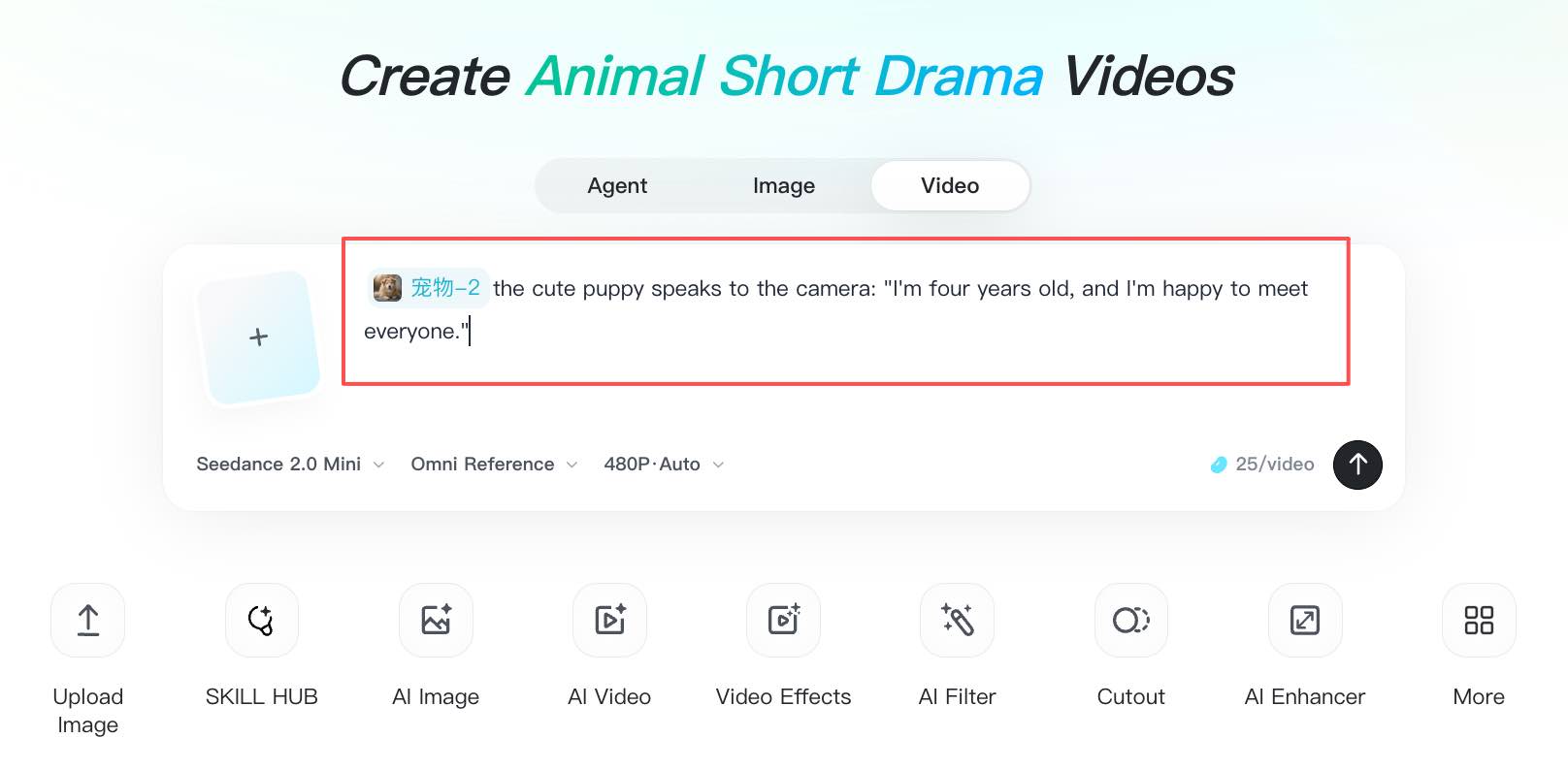The width and height of the screenshot is (1568, 770).
Task: Submit prompt with the black arrow button
Action: [x=1357, y=465]
